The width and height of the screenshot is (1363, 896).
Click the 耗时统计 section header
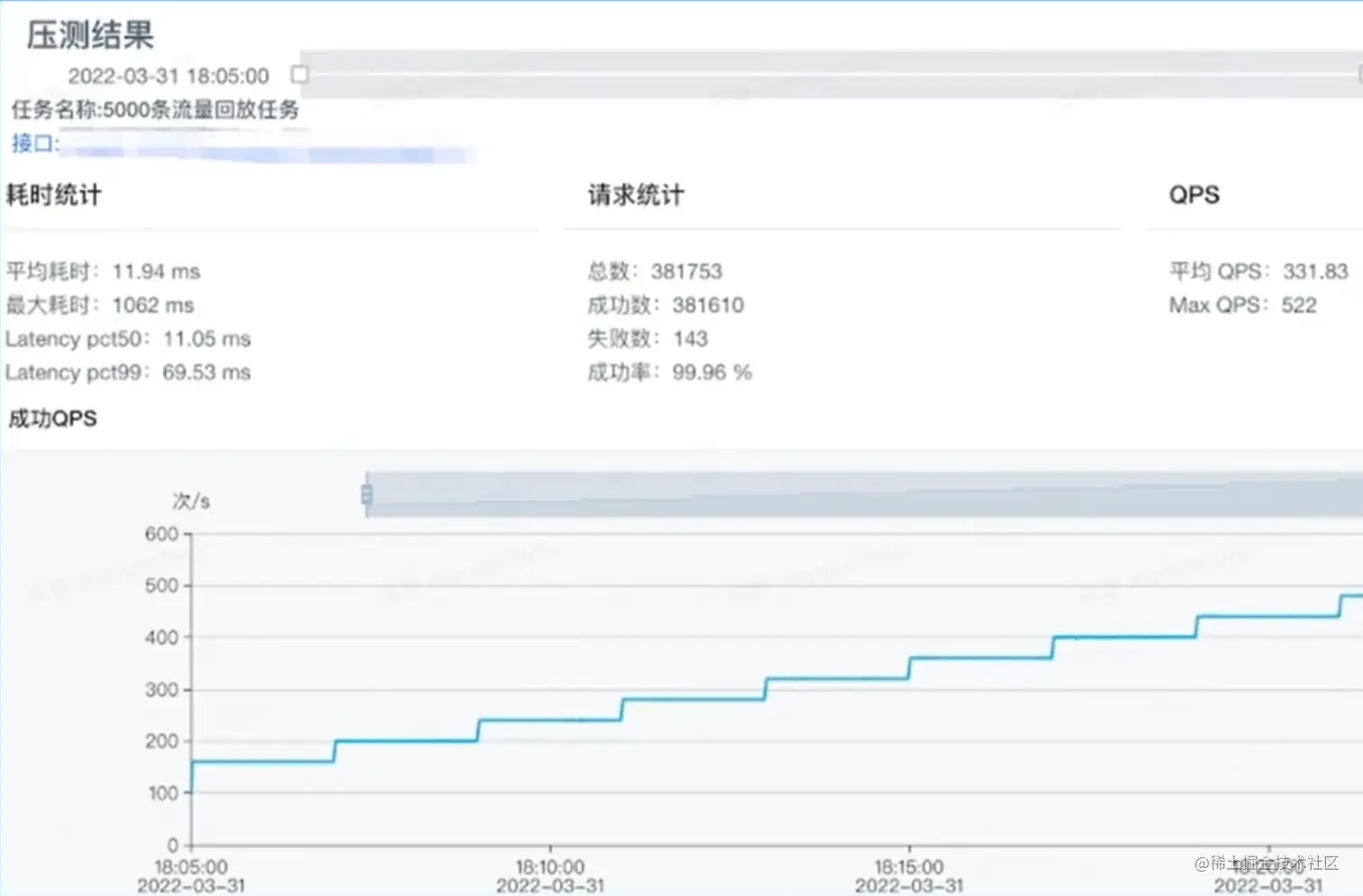(54, 195)
